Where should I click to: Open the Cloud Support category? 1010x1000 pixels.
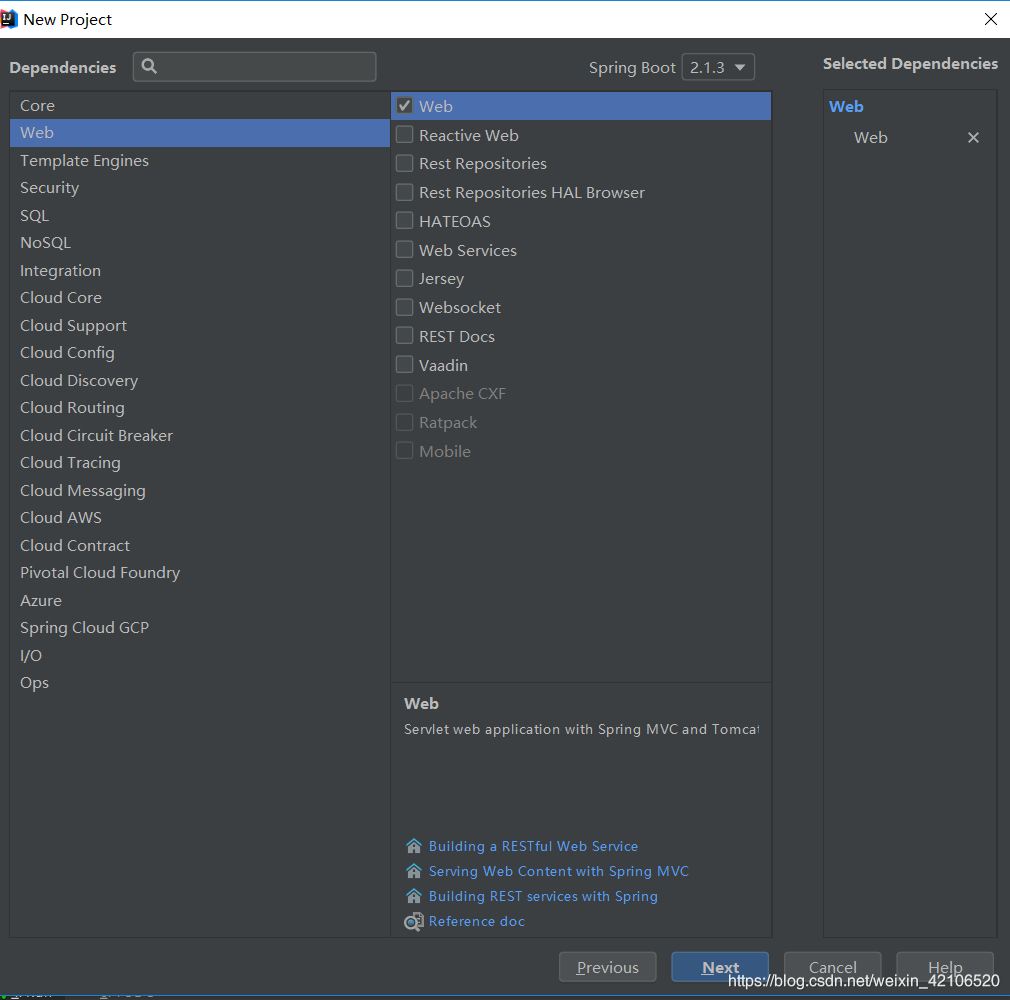tap(200, 325)
